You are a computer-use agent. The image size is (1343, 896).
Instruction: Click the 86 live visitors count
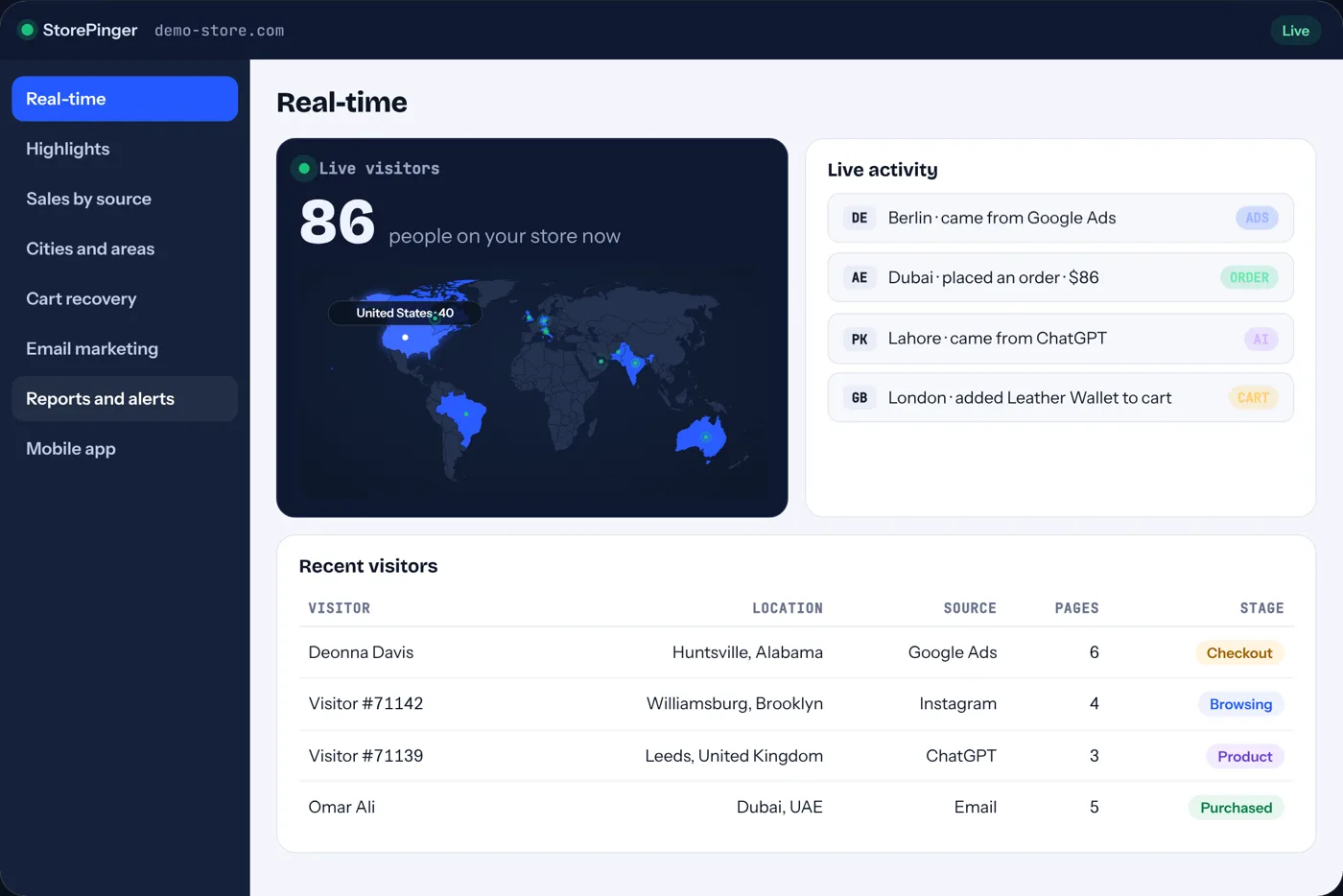pos(337,222)
